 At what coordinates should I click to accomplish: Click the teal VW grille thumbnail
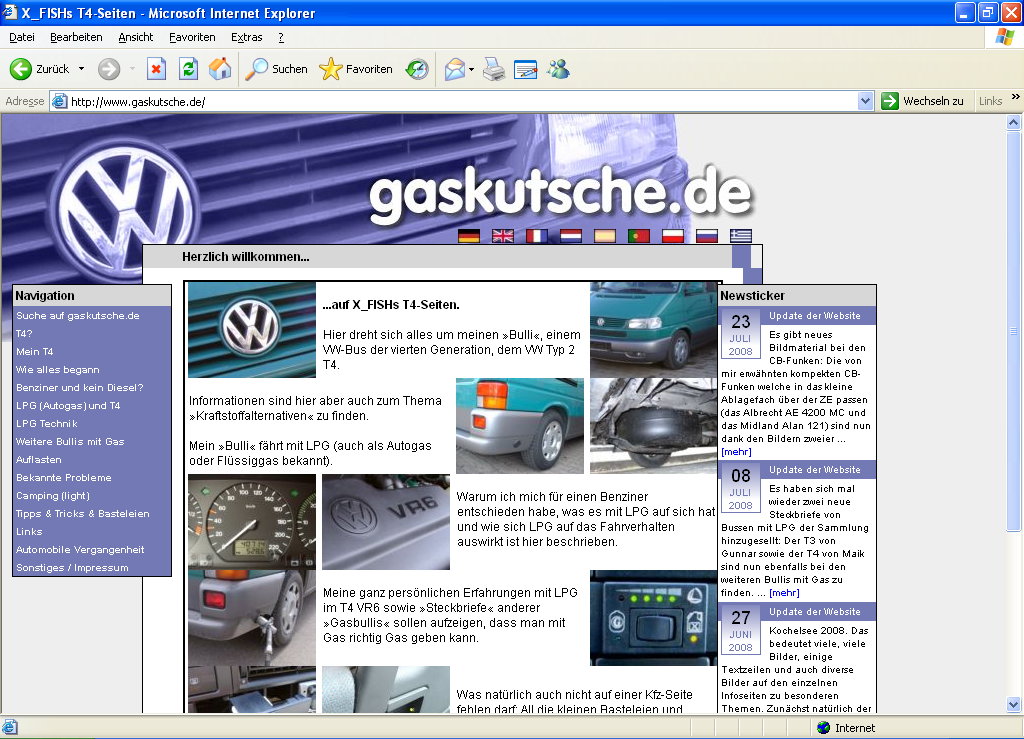pos(252,330)
